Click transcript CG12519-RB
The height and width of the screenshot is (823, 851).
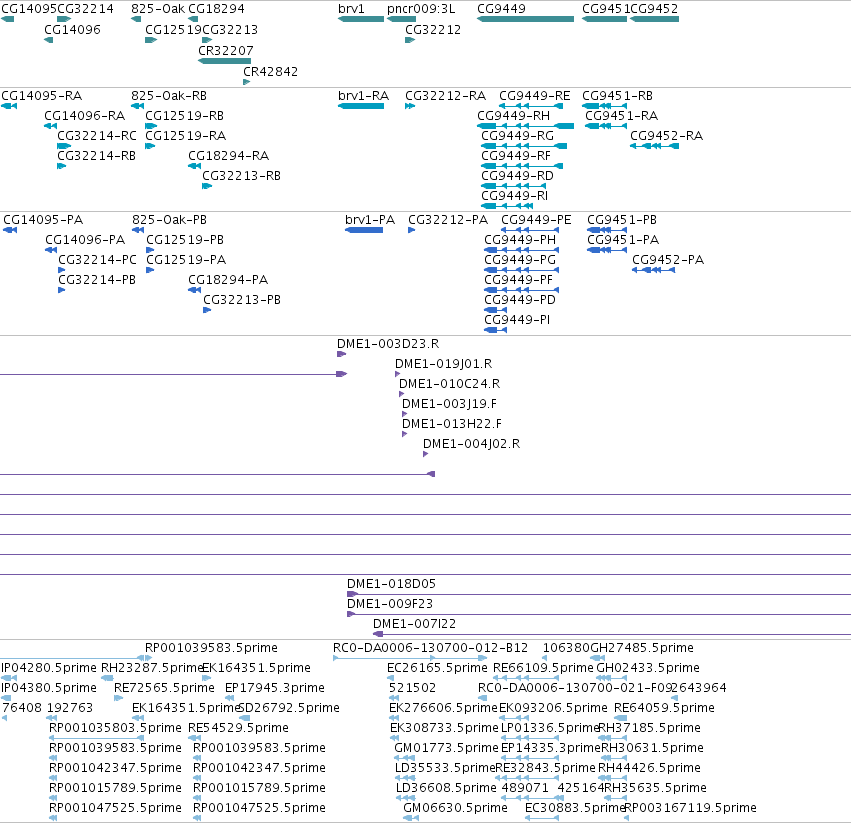[184, 116]
